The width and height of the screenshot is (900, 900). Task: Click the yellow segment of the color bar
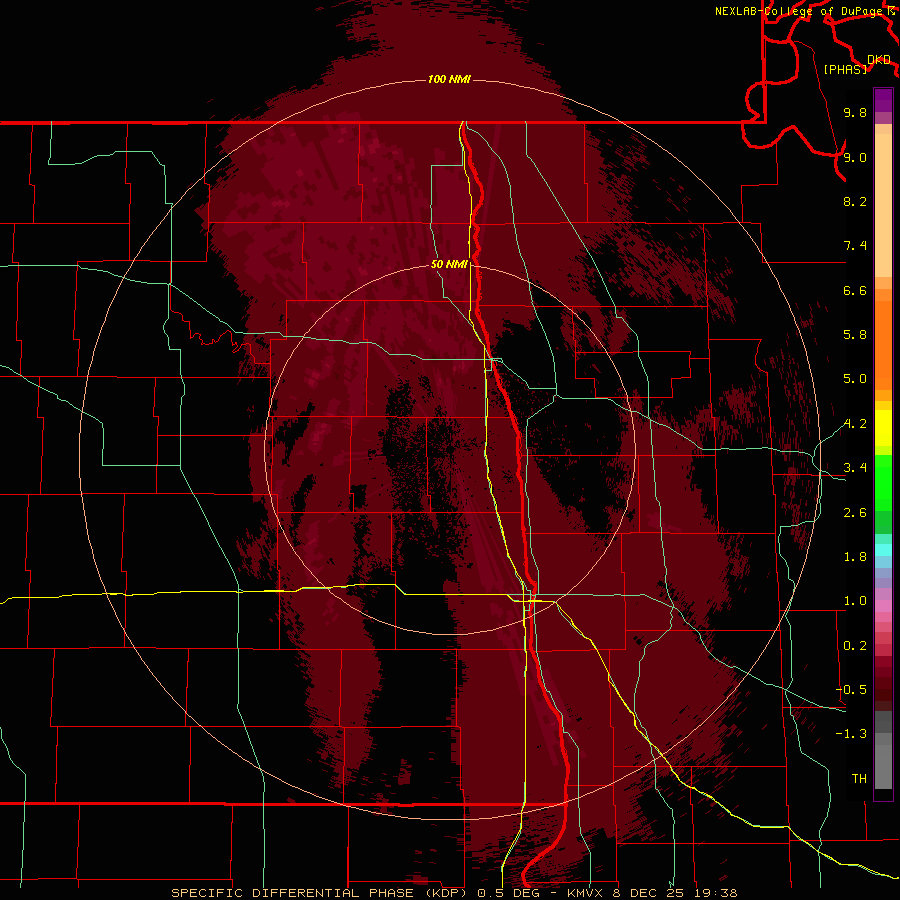[x=883, y=428]
